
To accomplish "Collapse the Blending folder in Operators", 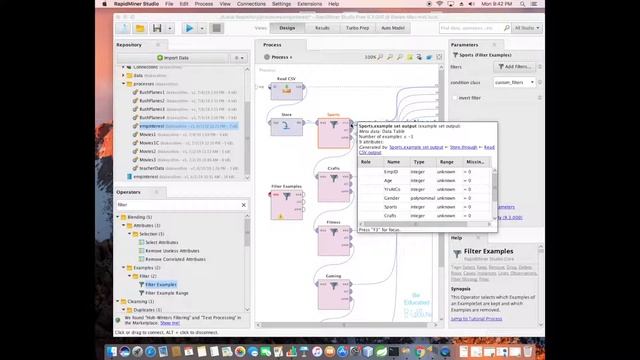I will point(118,217).
